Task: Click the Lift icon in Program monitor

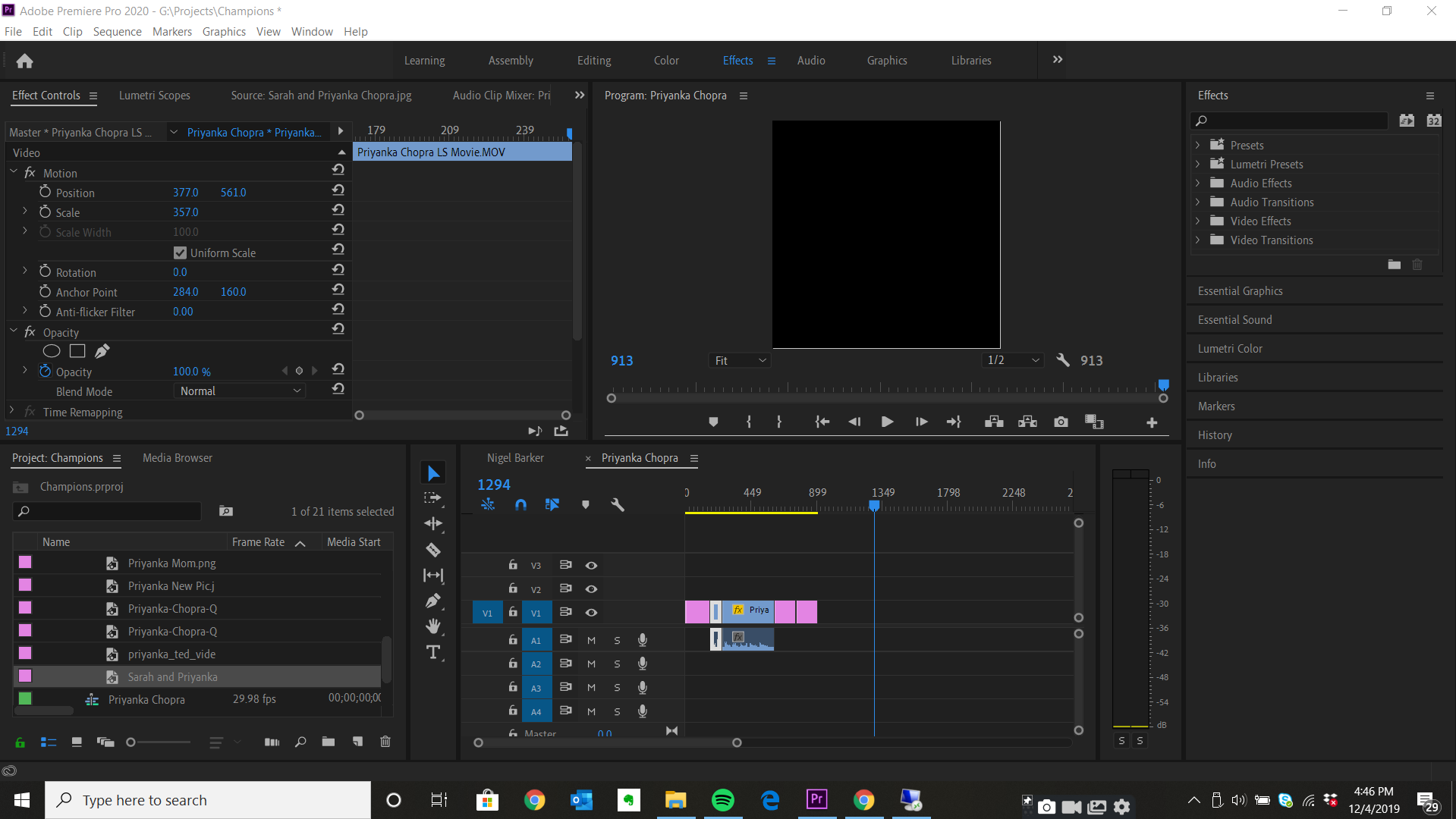Action: coord(993,422)
